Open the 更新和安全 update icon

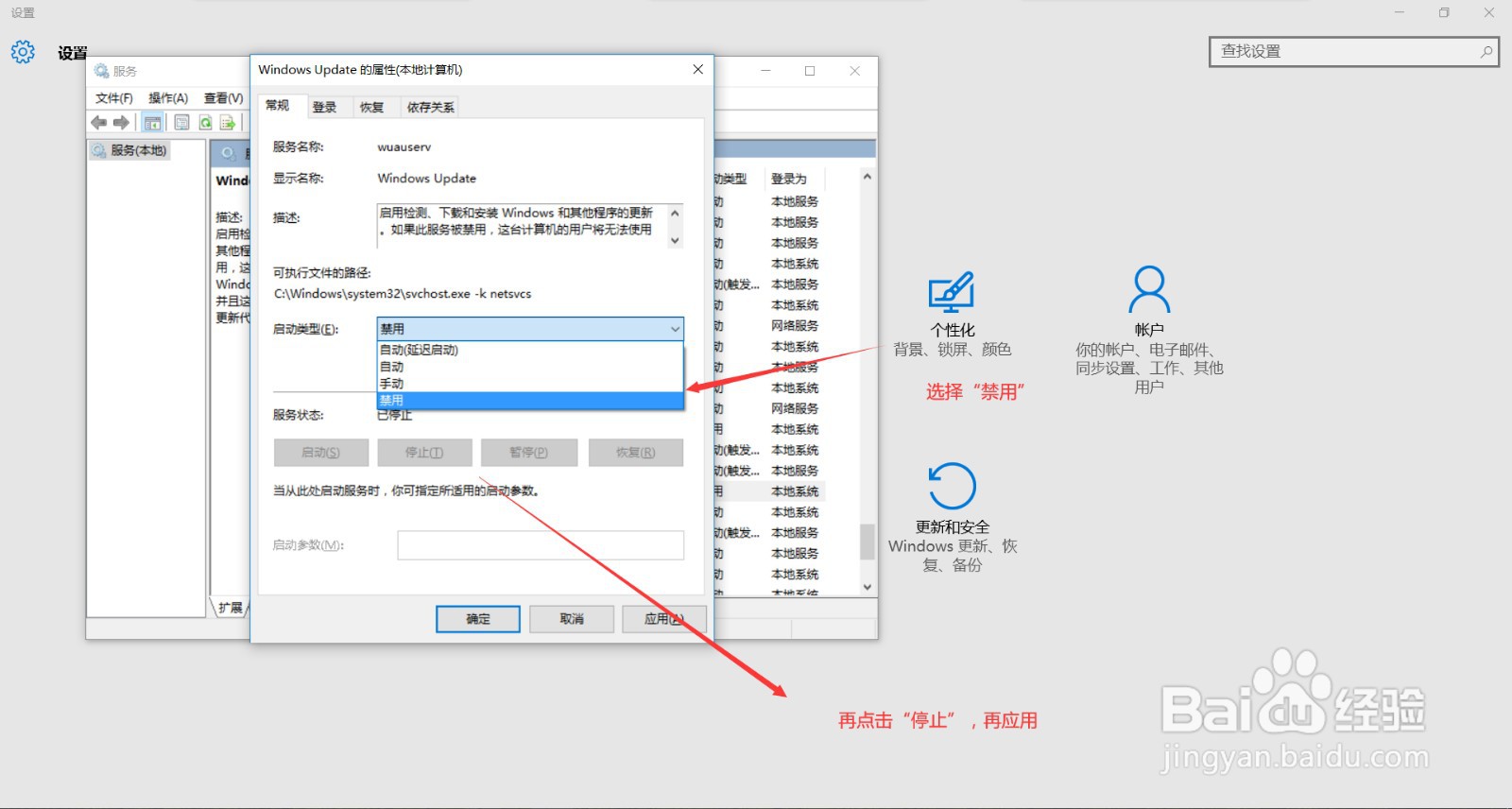coord(952,486)
